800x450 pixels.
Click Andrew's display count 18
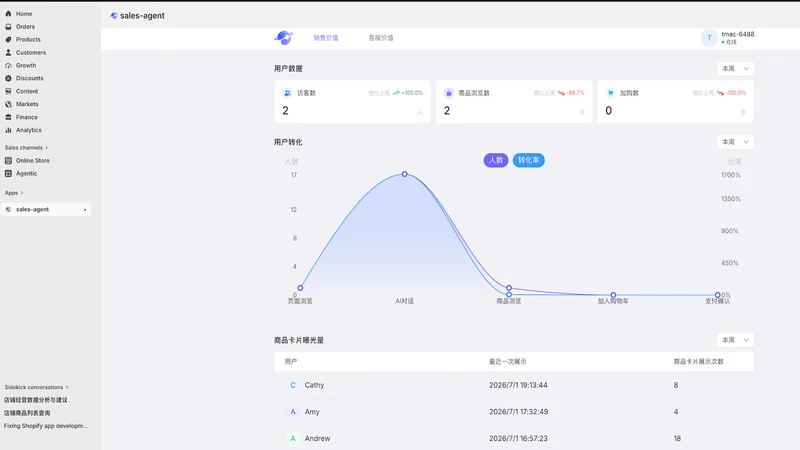tap(677, 438)
